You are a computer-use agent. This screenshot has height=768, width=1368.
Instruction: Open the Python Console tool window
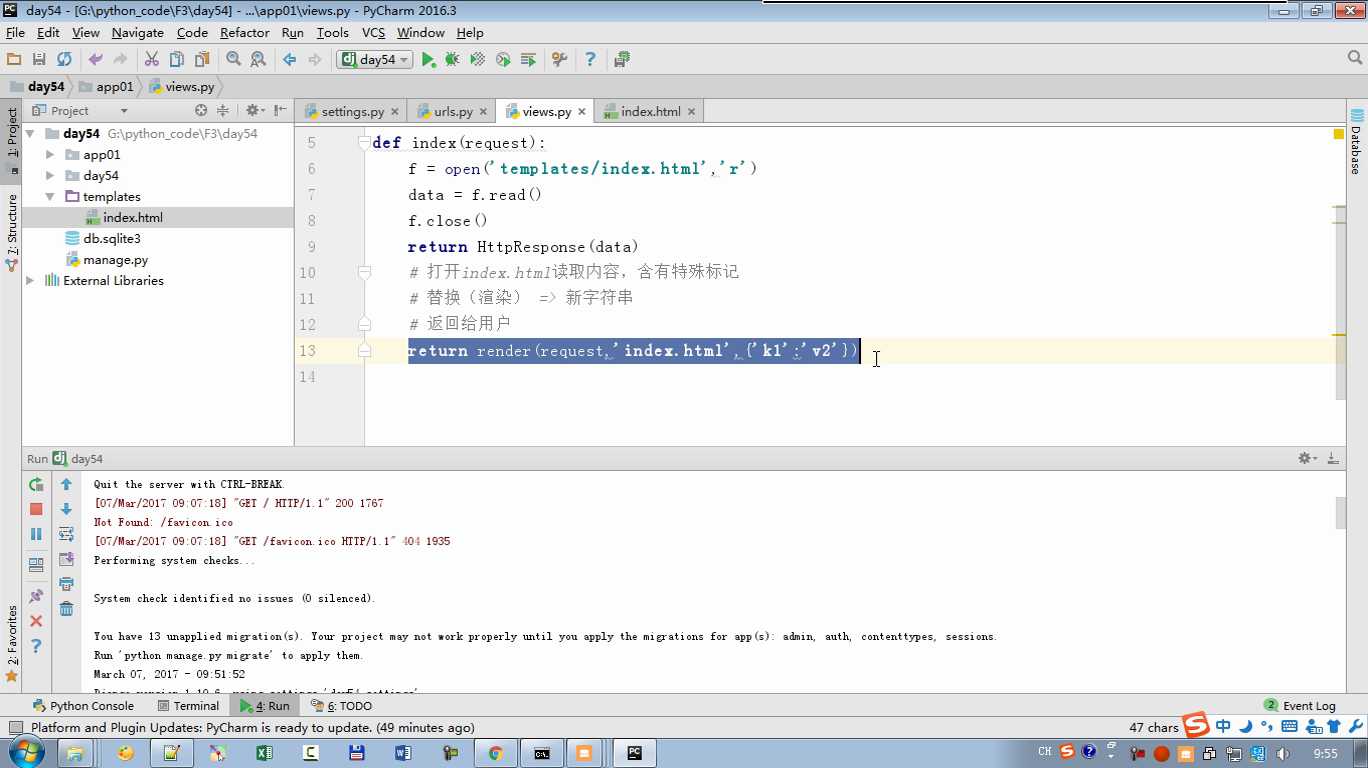point(83,706)
